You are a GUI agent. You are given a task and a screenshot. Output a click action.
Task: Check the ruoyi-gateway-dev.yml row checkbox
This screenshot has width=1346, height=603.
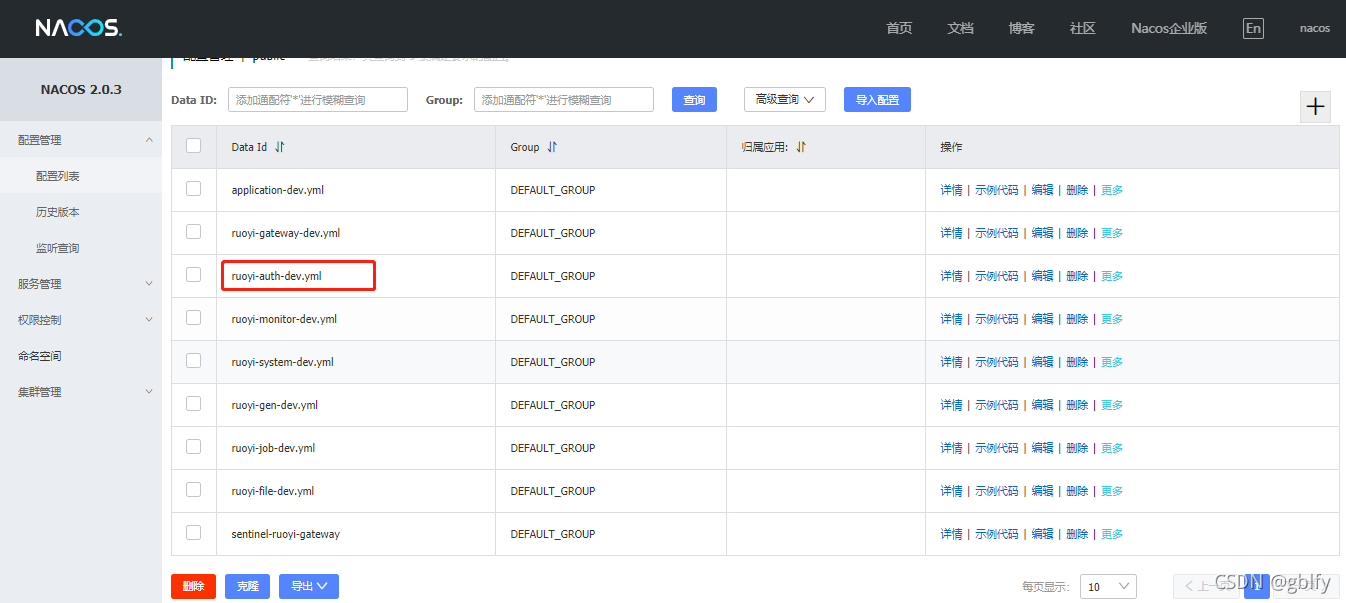tap(194, 232)
